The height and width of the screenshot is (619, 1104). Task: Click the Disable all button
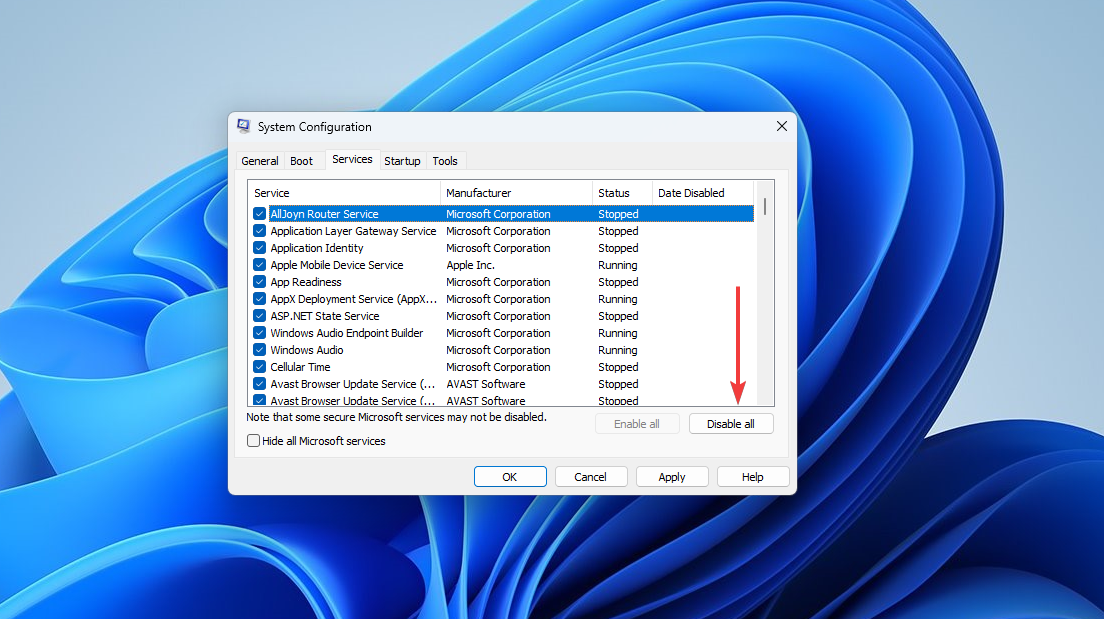pyautogui.click(x=731, y=424)
